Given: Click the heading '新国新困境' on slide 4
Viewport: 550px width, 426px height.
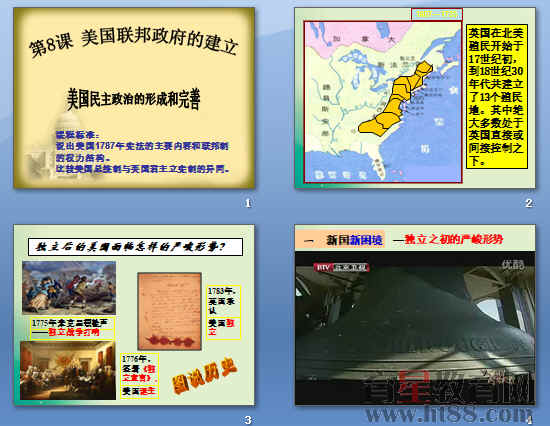Looking at the screenshot, I should pos(354,240).
